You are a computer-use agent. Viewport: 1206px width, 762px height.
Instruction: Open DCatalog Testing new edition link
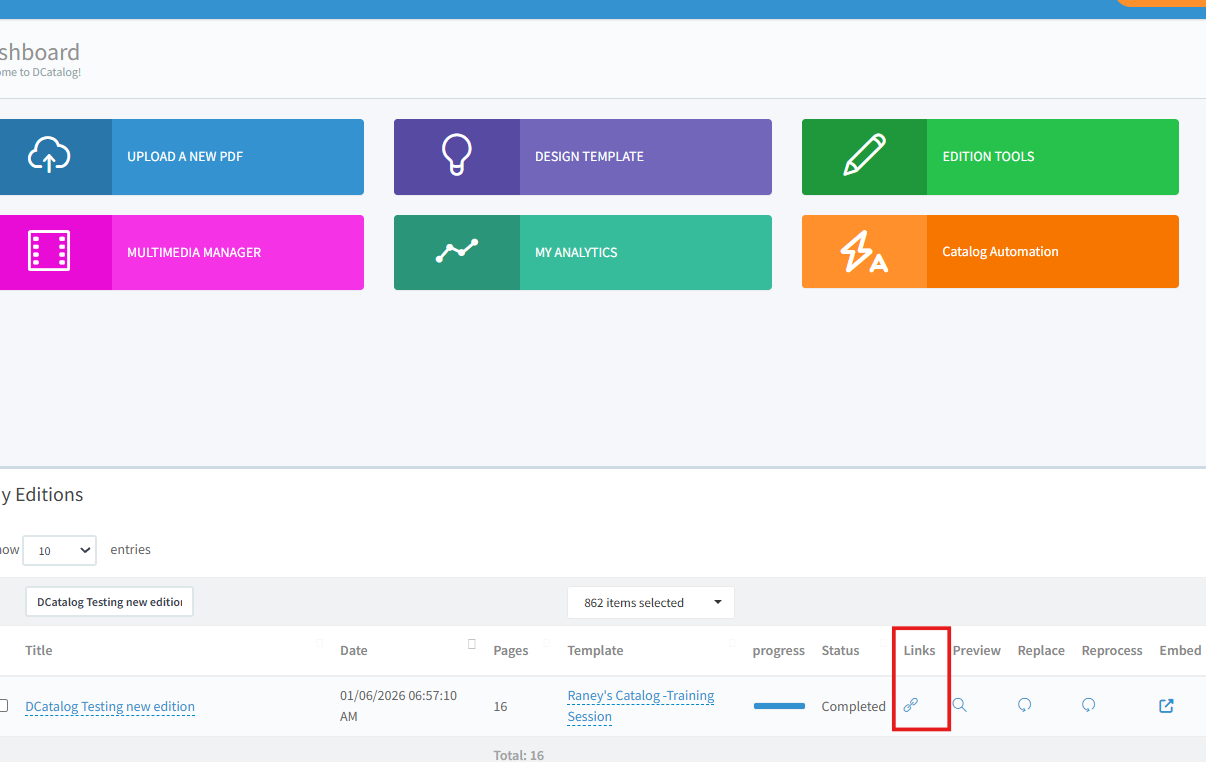click(110, 706)
